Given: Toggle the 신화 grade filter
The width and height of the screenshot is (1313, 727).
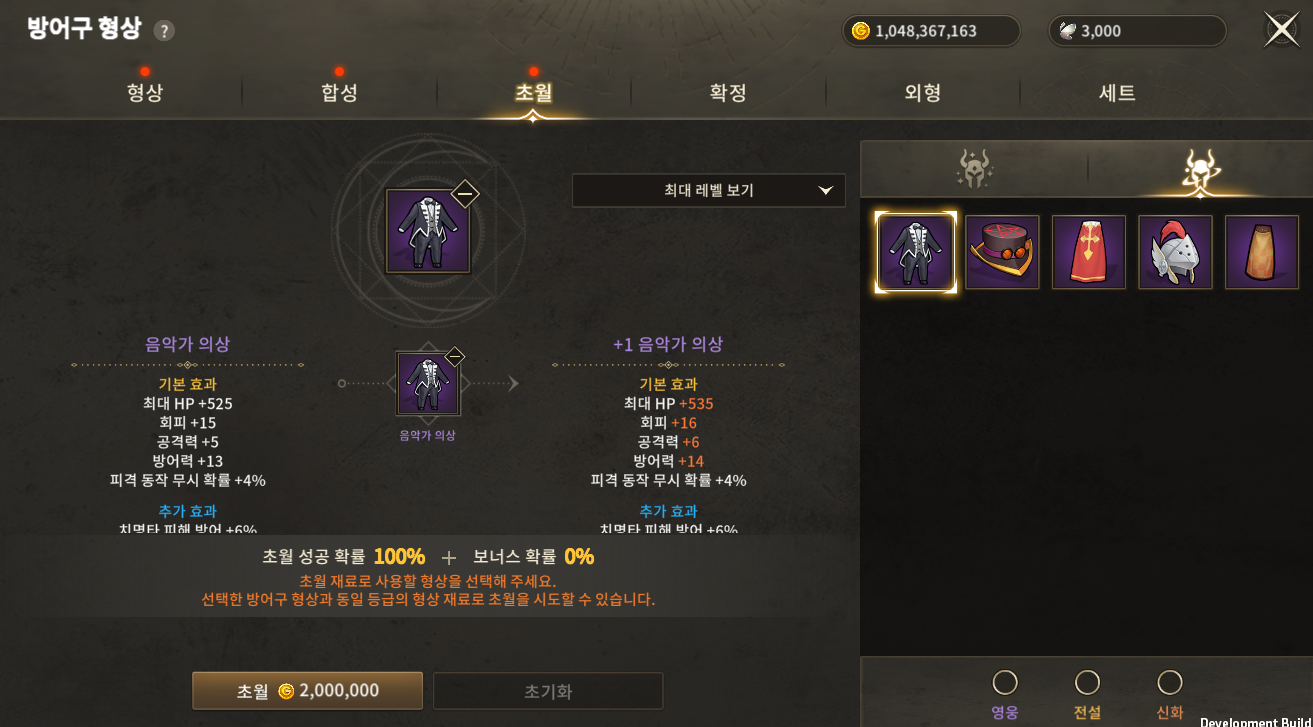Looking at the screenshot, I should coord(1169,683).
